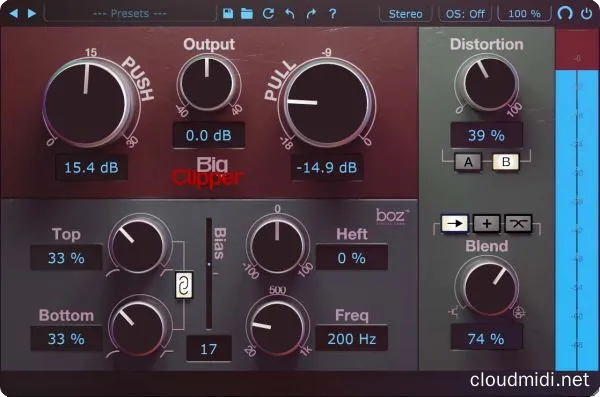Open the 100 % scale selector

(x=524, y=14)
